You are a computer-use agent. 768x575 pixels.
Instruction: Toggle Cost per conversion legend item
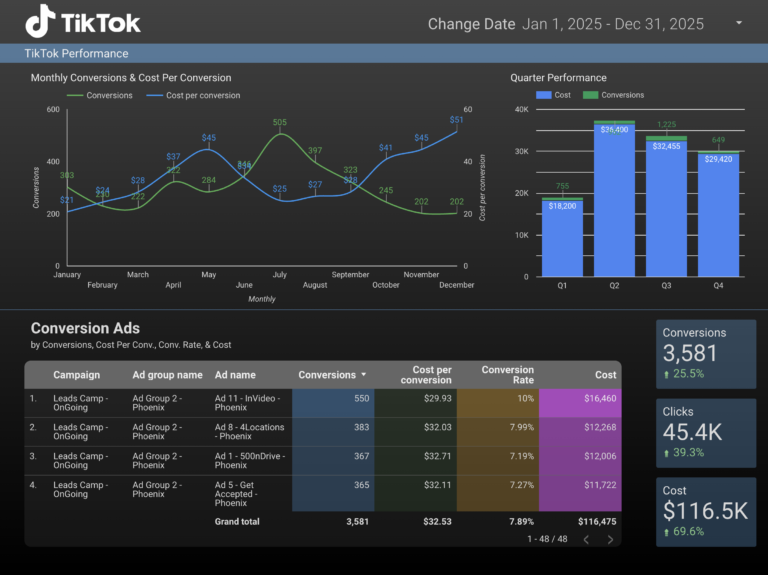coord(194,96)
